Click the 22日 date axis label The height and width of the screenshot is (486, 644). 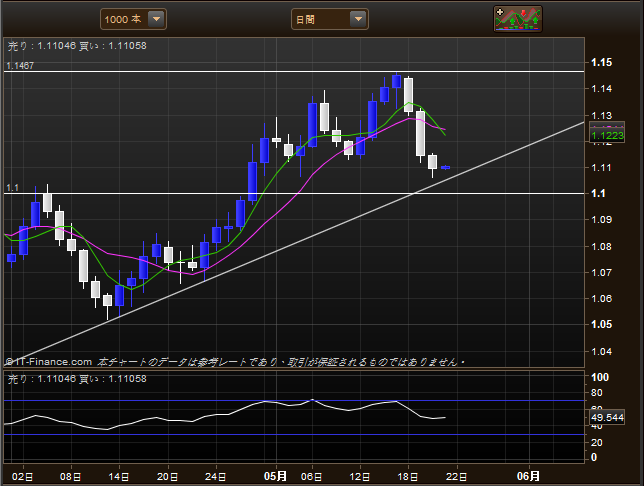click(x=456, y=477)
